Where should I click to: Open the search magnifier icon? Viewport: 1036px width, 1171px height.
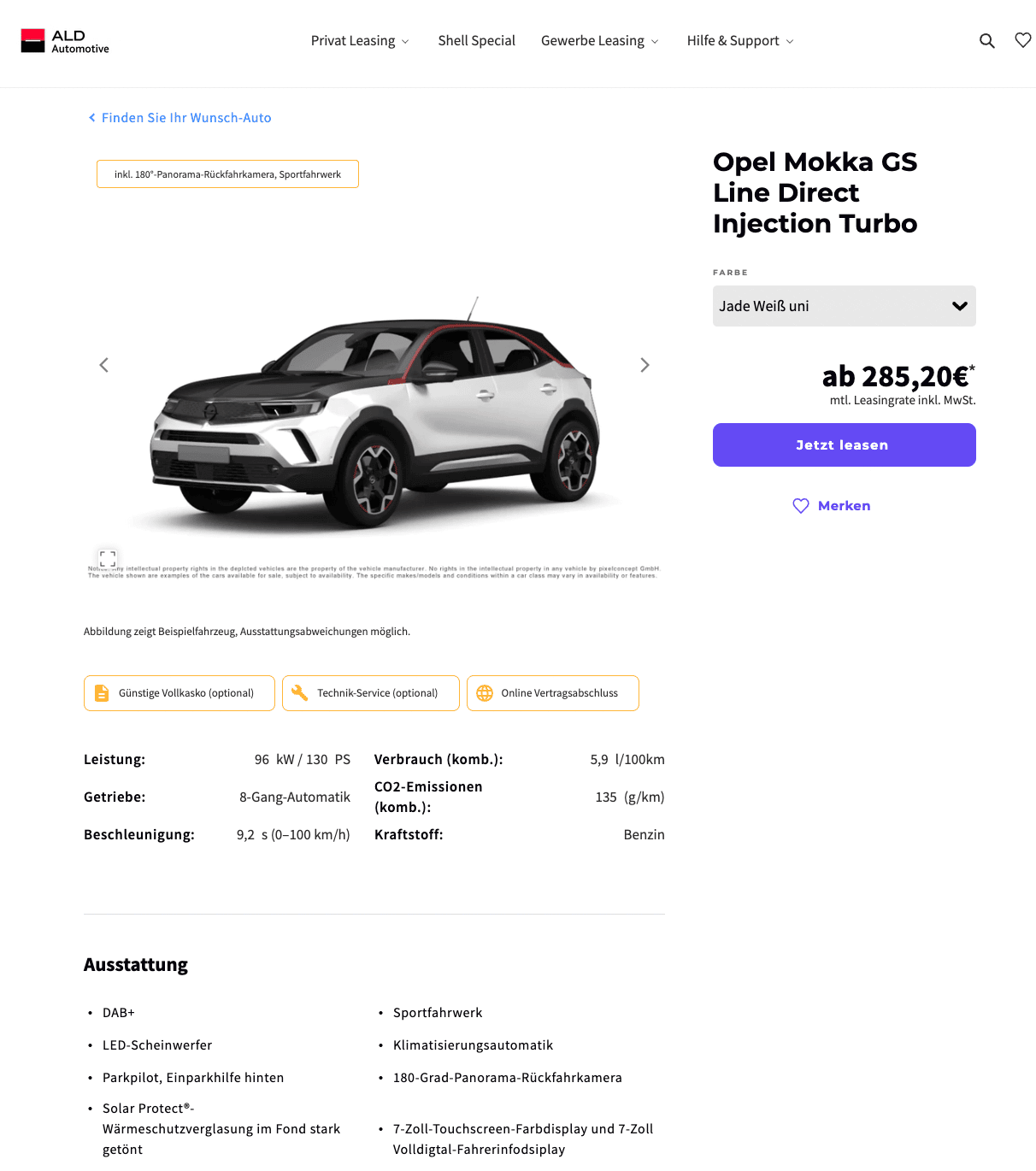986,41
